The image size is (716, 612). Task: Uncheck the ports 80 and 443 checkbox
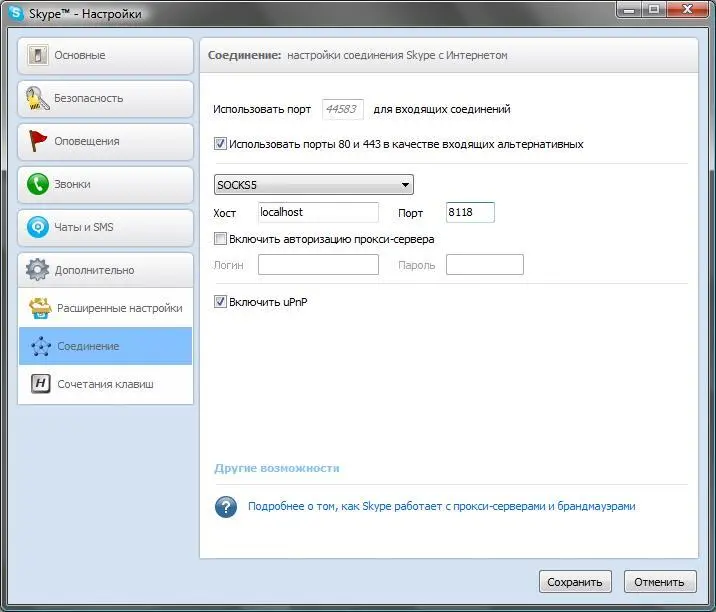tap(221, 144)
